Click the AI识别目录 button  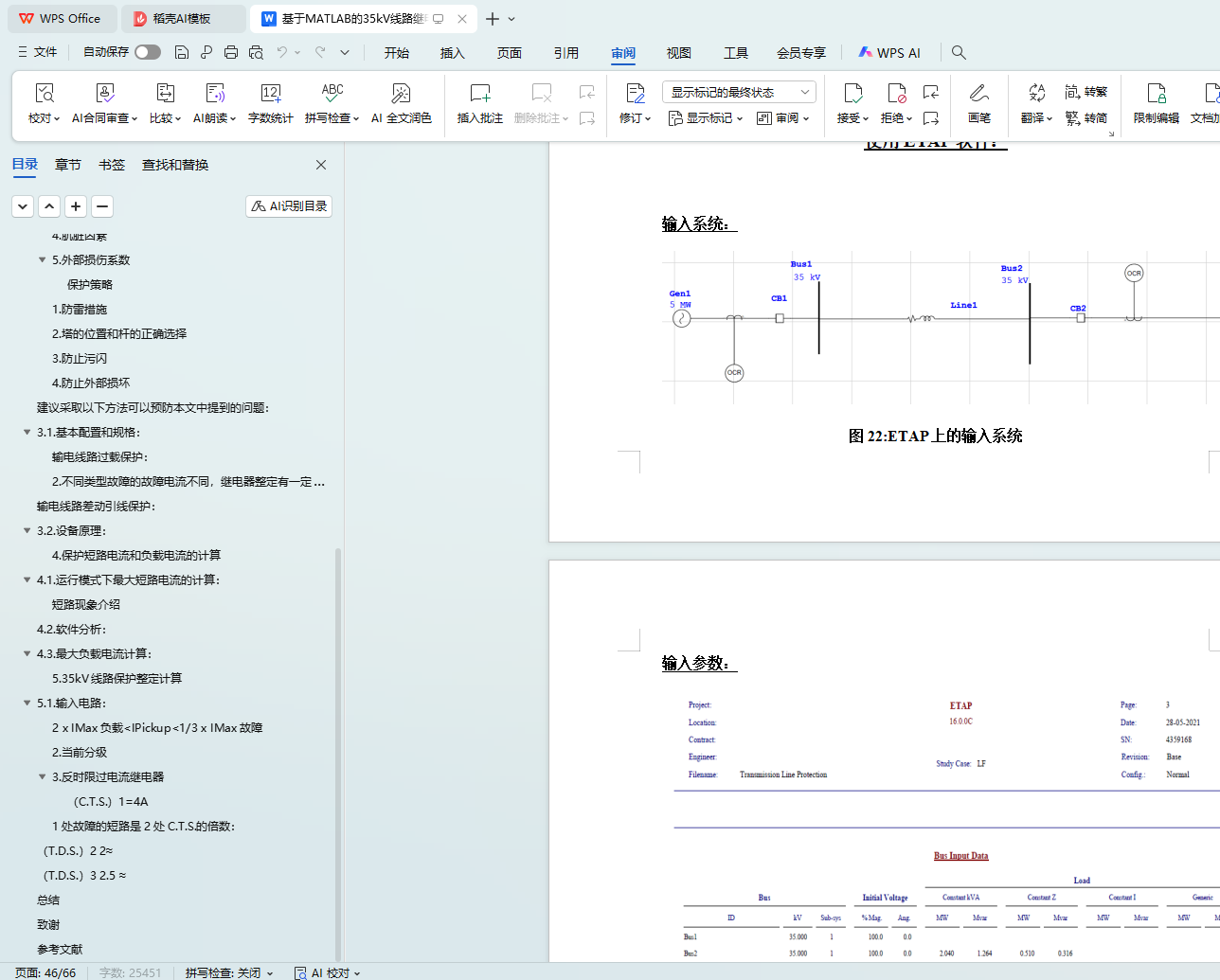289,205
